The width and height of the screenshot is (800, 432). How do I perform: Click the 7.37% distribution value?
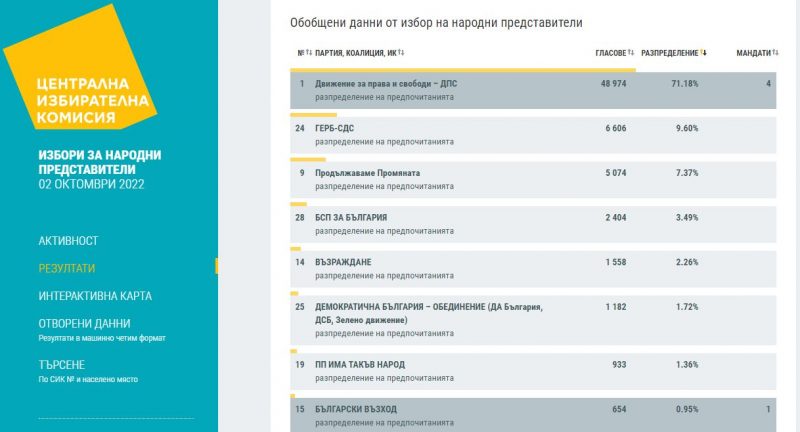pyautogui.click(x=687, y=173)
